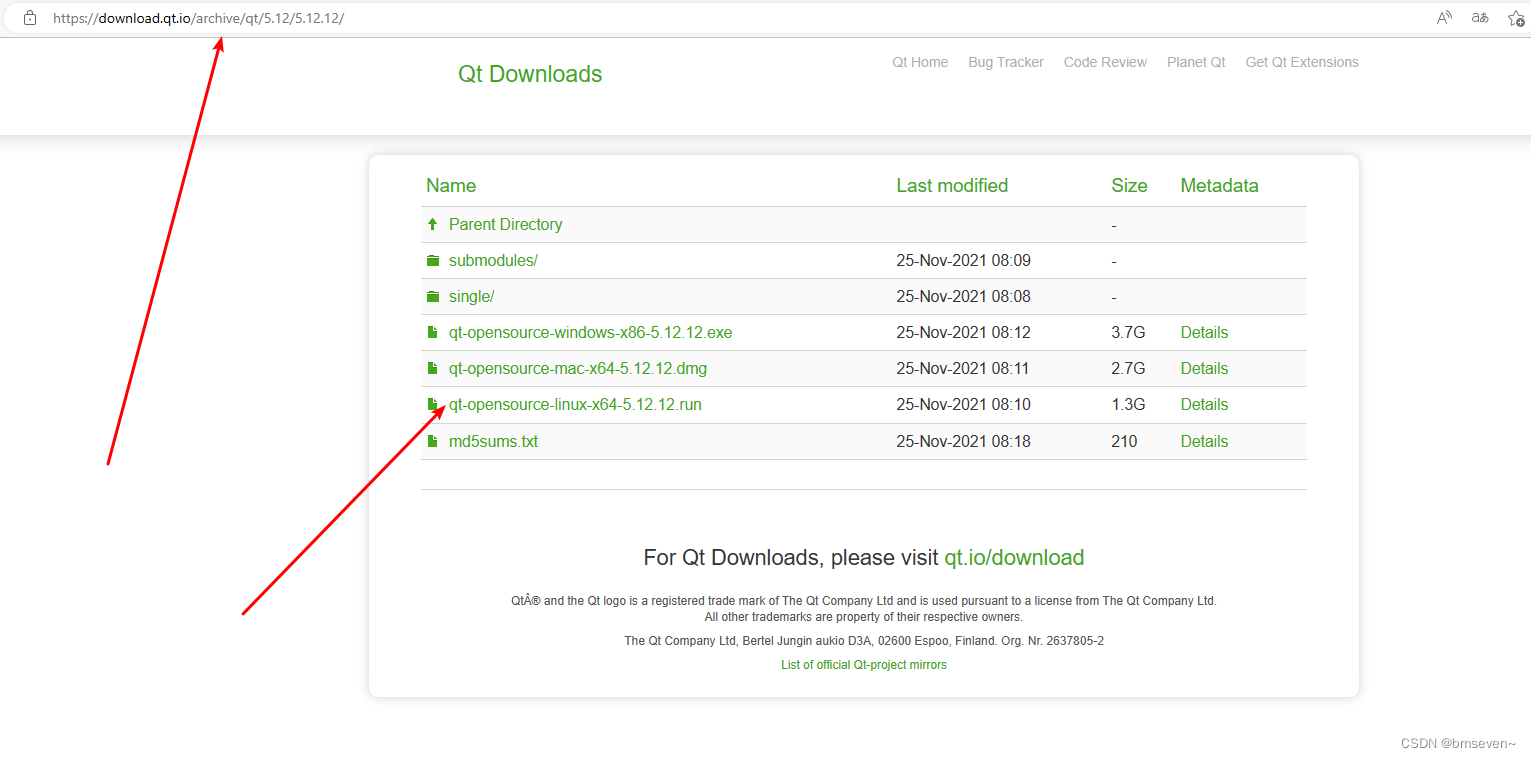Click the Metadata column header

[x=1219, y=186]
